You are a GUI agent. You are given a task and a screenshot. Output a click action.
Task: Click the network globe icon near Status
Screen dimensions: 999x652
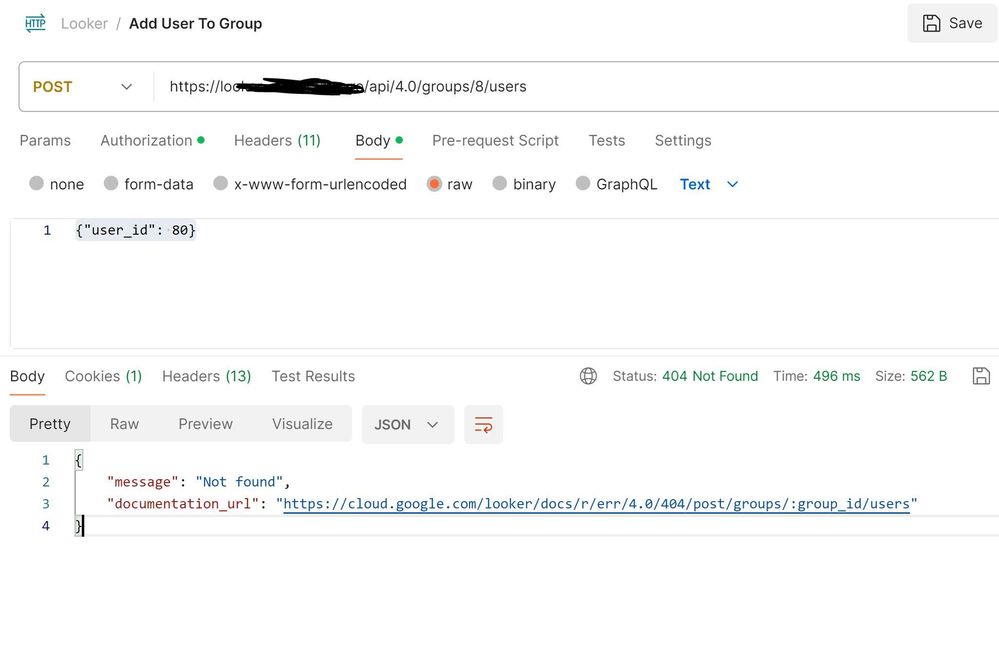(x=588, y=376)
